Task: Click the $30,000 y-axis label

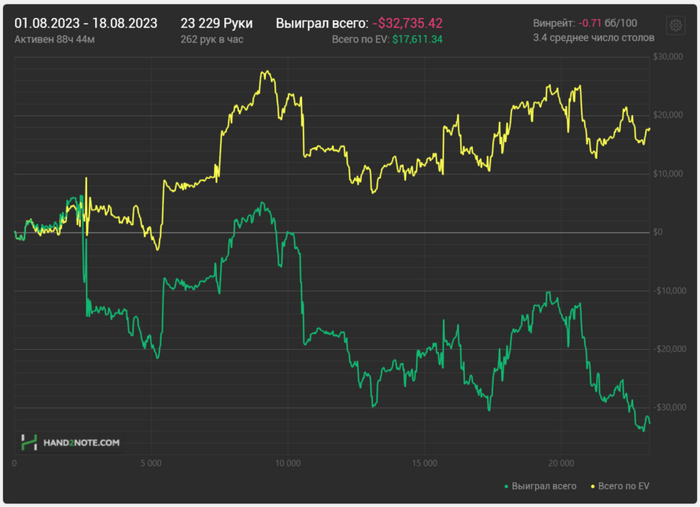Action: pos(668,57)
